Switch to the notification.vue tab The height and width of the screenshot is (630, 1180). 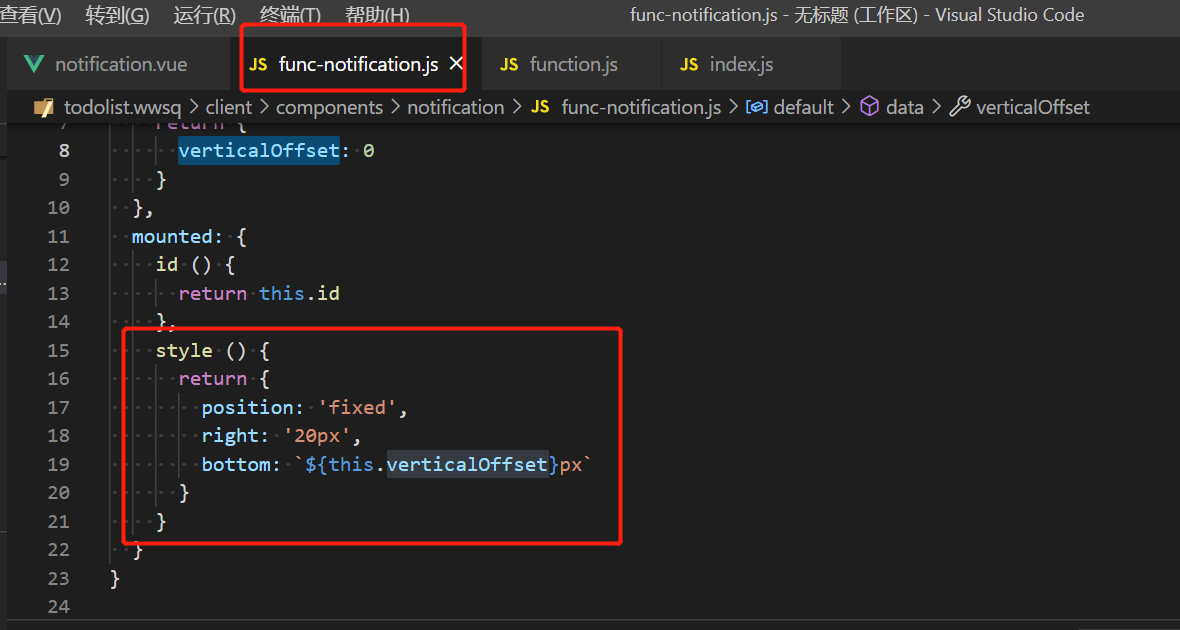pos(120,64)
